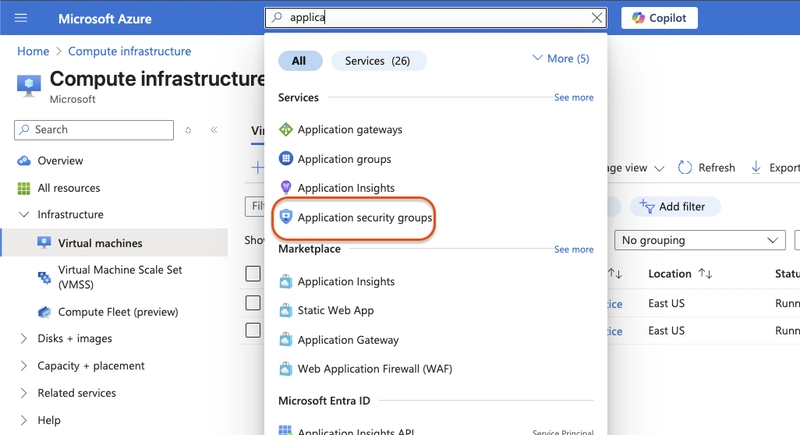
Task: Select the Services (26) filter pill
Action: (378, 61)
